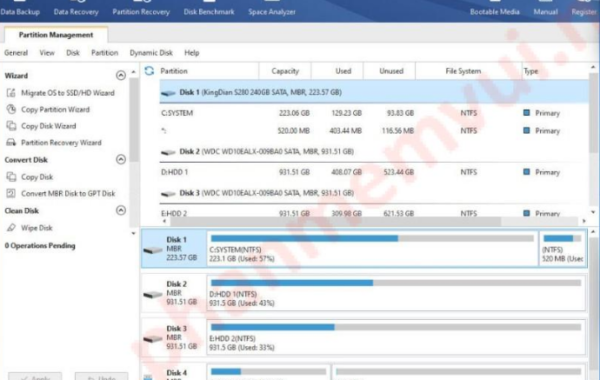This screenshot has height=380, width=600.
Task: Click the Copy Partition Wizard icon
Action: 11,109
